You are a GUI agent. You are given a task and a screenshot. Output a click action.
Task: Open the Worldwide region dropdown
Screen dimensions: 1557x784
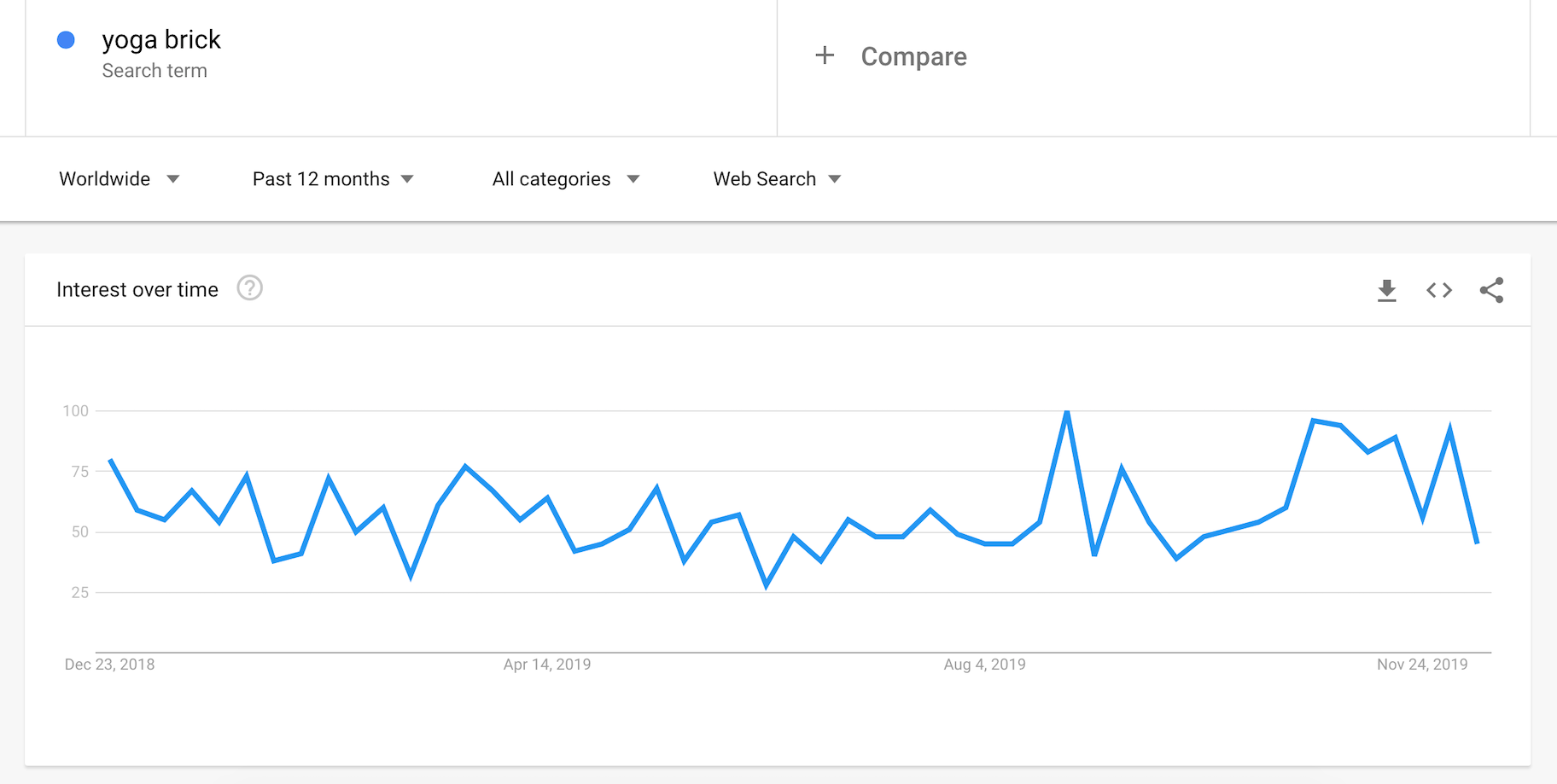point(119,179)
